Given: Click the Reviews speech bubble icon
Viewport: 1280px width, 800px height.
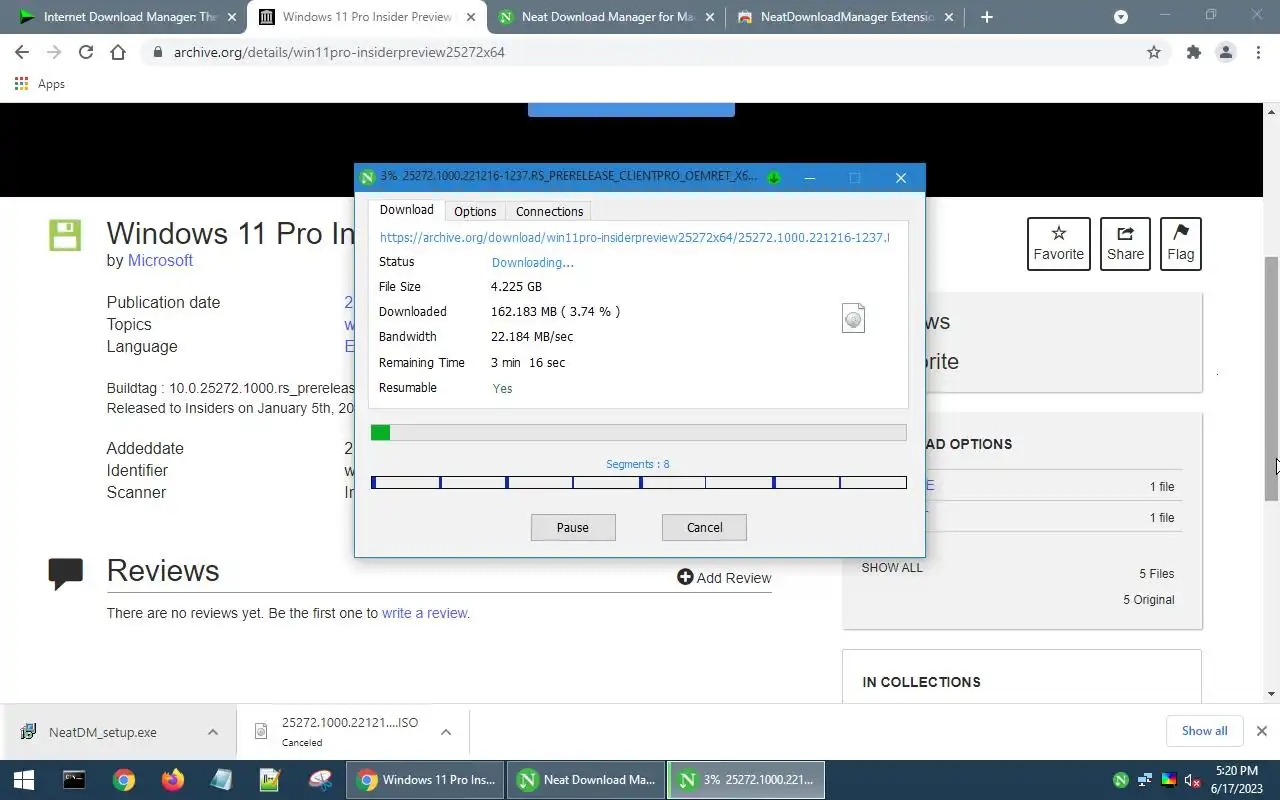Looking at the screenshot, I should click(x=66, y=573).
